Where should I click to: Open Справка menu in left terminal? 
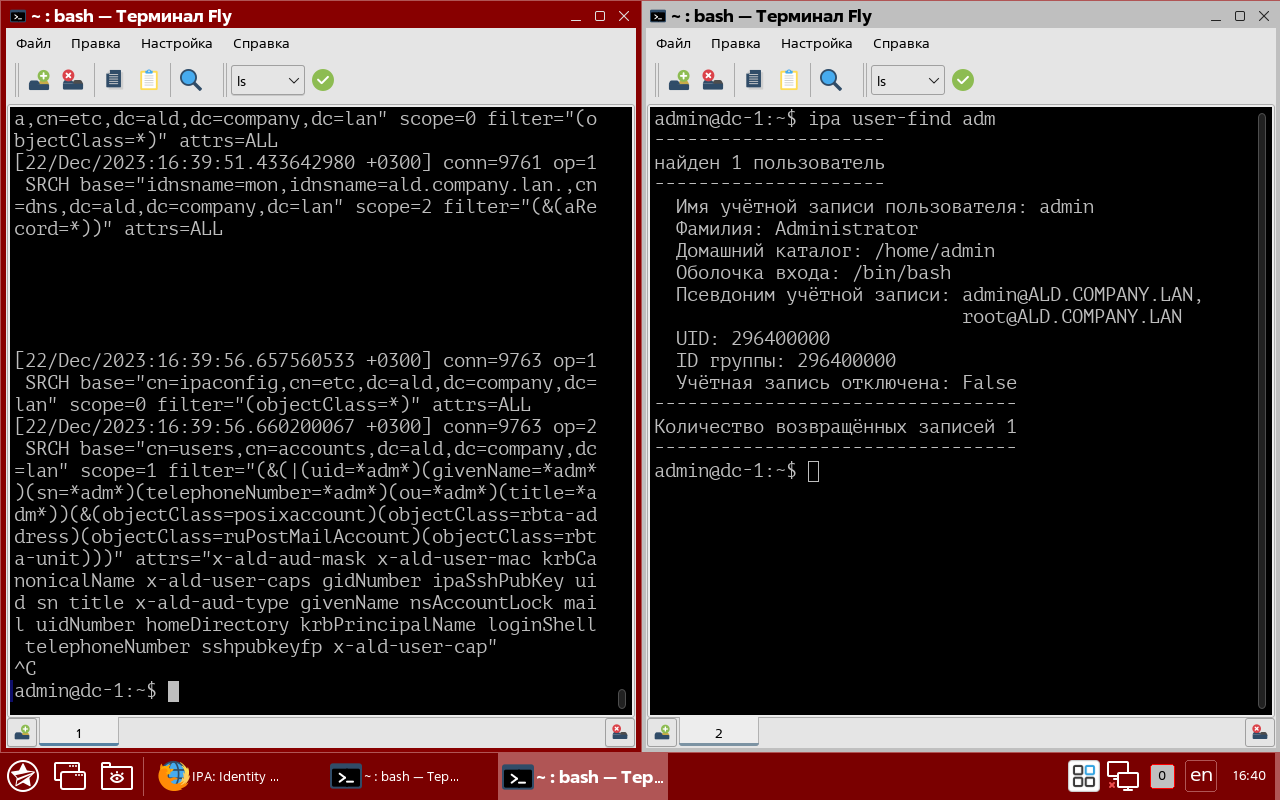(261, 44)
